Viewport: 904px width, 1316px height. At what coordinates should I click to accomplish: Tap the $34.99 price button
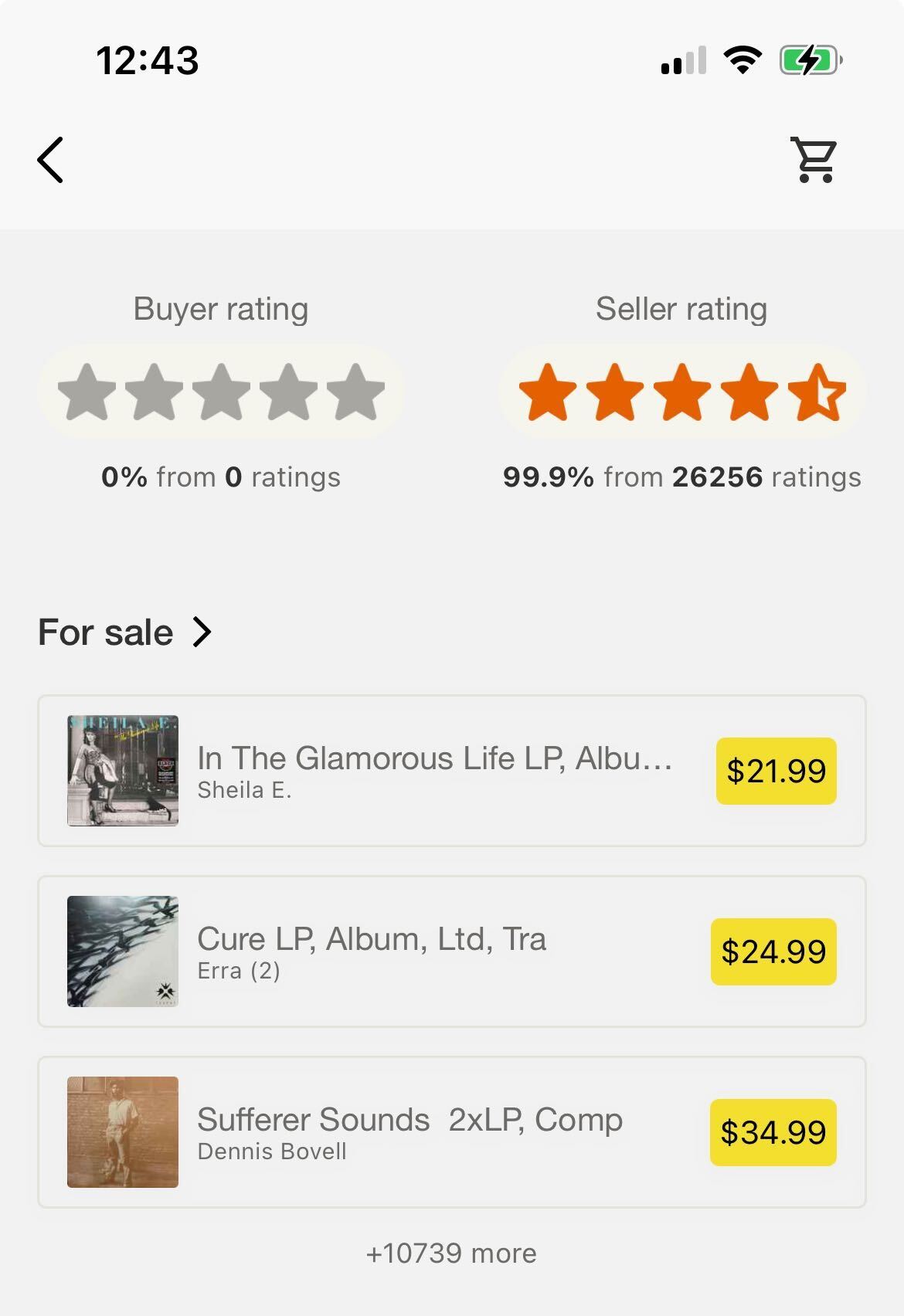click(x=773, y=1132)
